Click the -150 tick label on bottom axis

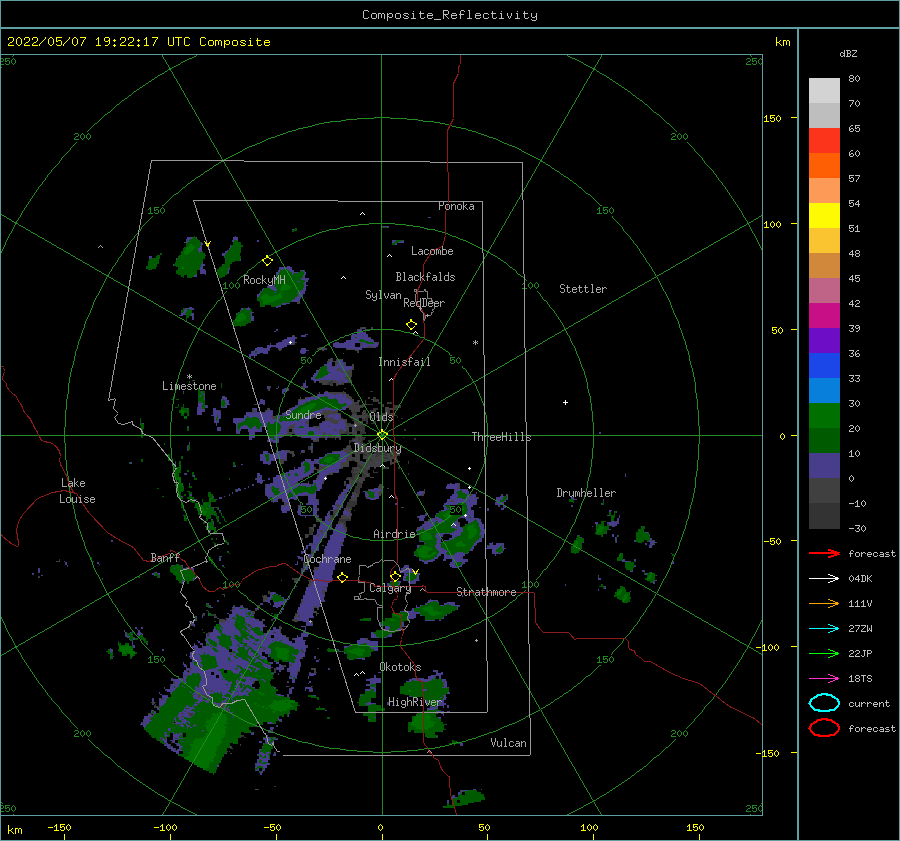(x=59, y=827)
